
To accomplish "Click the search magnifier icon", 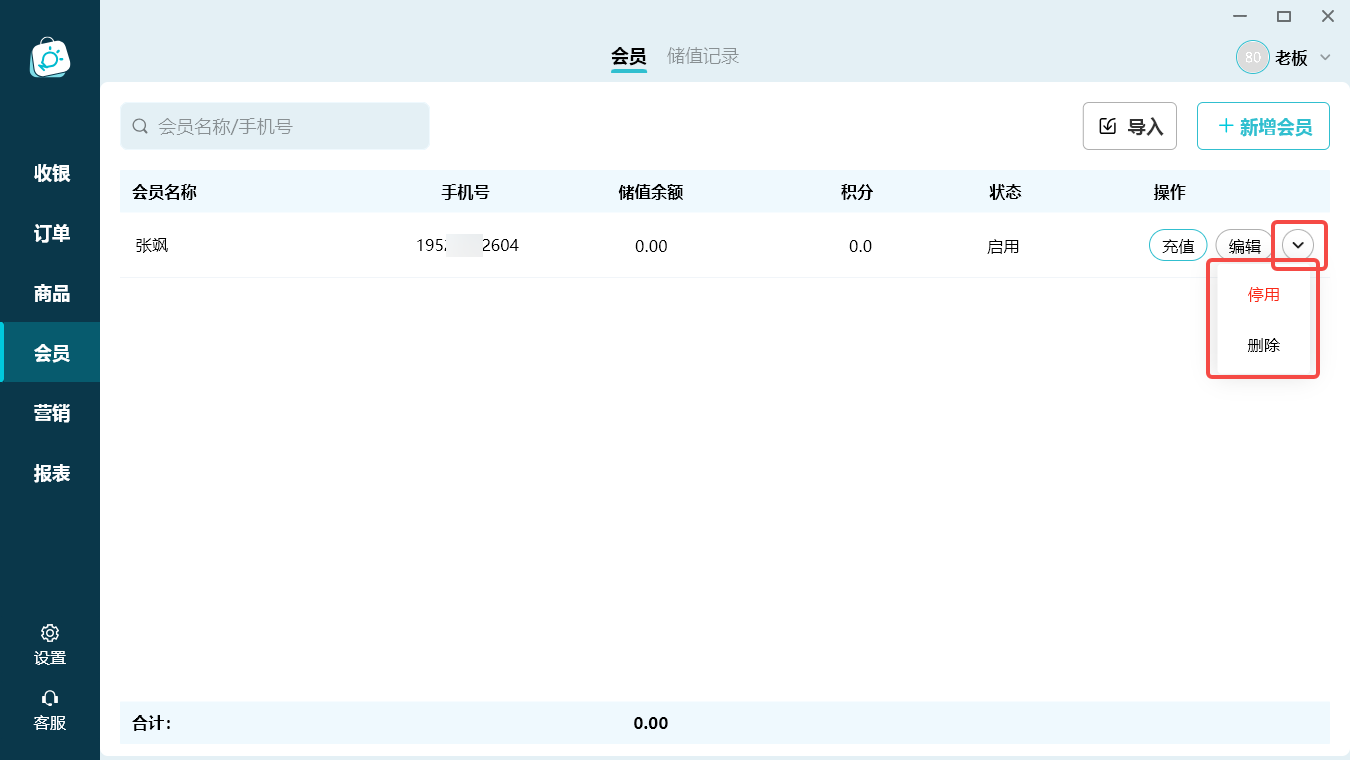I will (140, 126).
